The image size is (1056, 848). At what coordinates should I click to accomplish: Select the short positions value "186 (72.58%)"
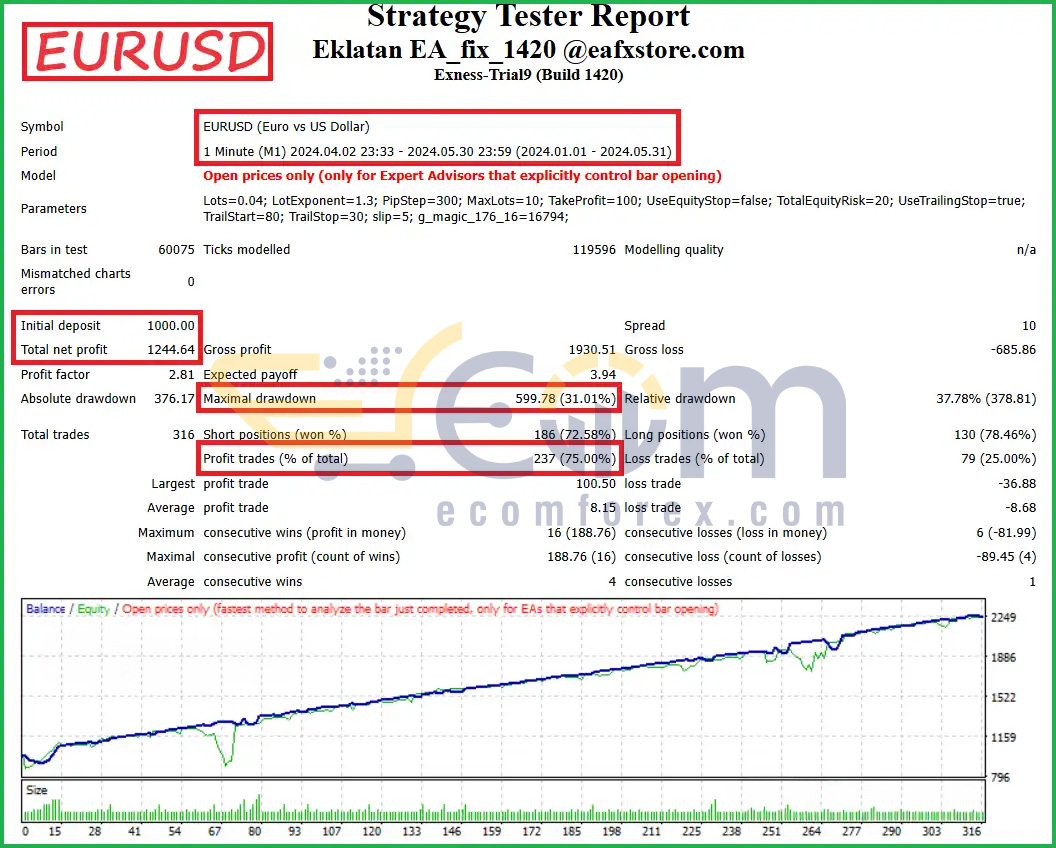[x=575, y=435]
